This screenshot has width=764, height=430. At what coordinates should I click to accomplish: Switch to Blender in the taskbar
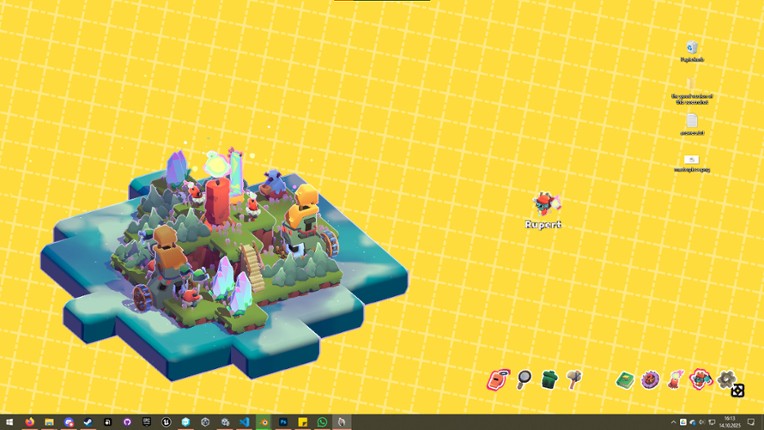[264, 422]
